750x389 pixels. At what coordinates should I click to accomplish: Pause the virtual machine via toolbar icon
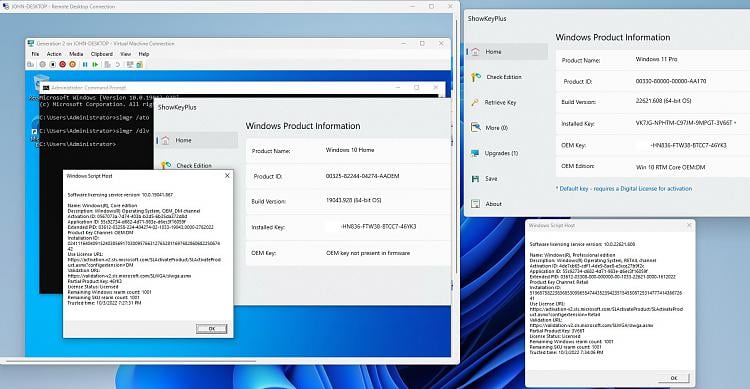click(85, 65)
